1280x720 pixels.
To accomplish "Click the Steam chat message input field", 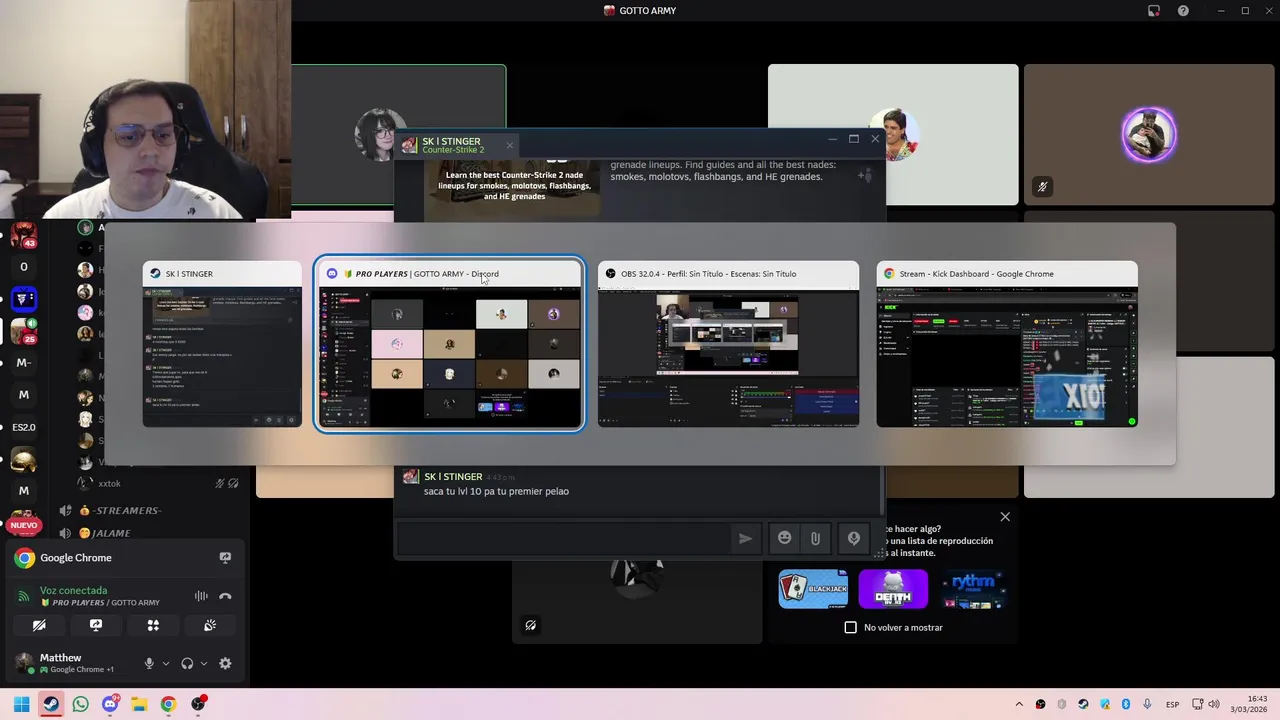I will tap(565, 538).
